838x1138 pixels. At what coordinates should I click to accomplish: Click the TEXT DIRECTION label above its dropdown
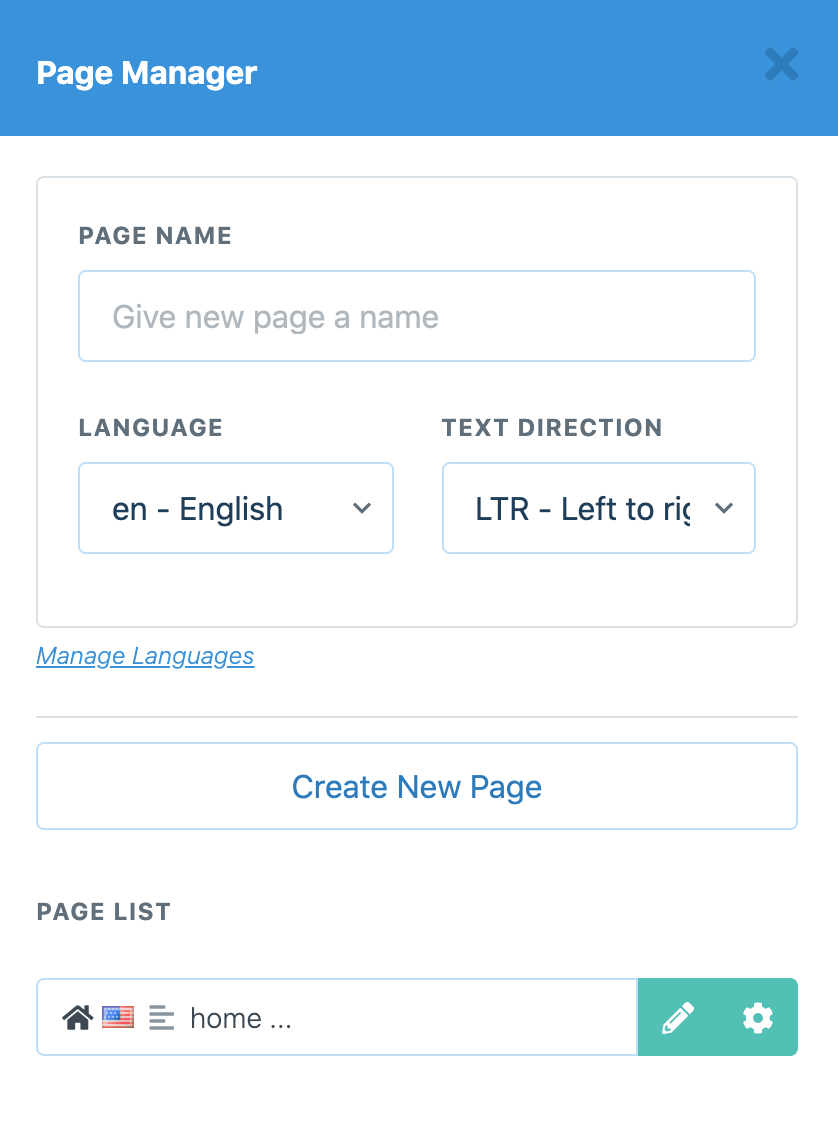tap(552, 427)
